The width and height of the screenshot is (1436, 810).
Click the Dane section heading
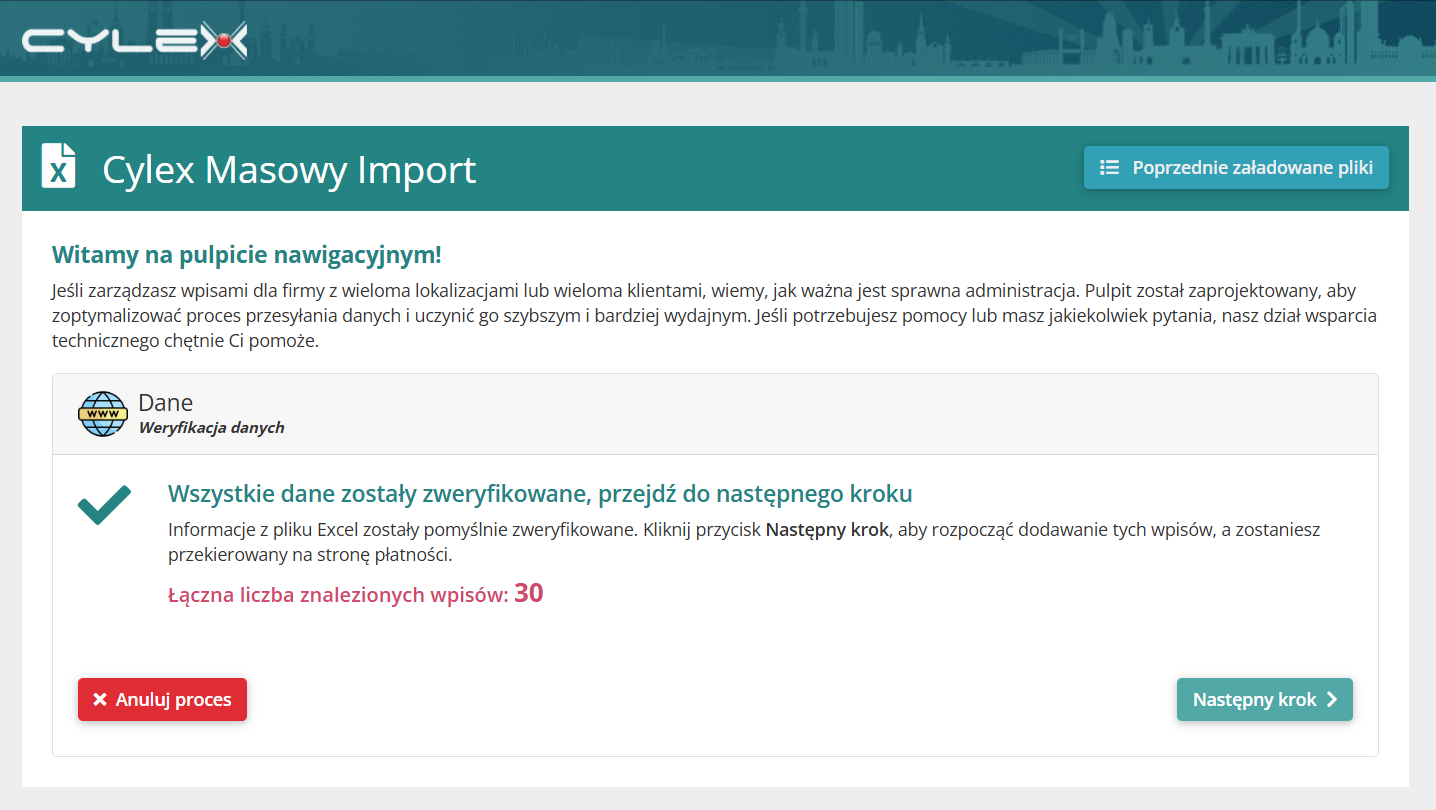(x=166, y=402)
